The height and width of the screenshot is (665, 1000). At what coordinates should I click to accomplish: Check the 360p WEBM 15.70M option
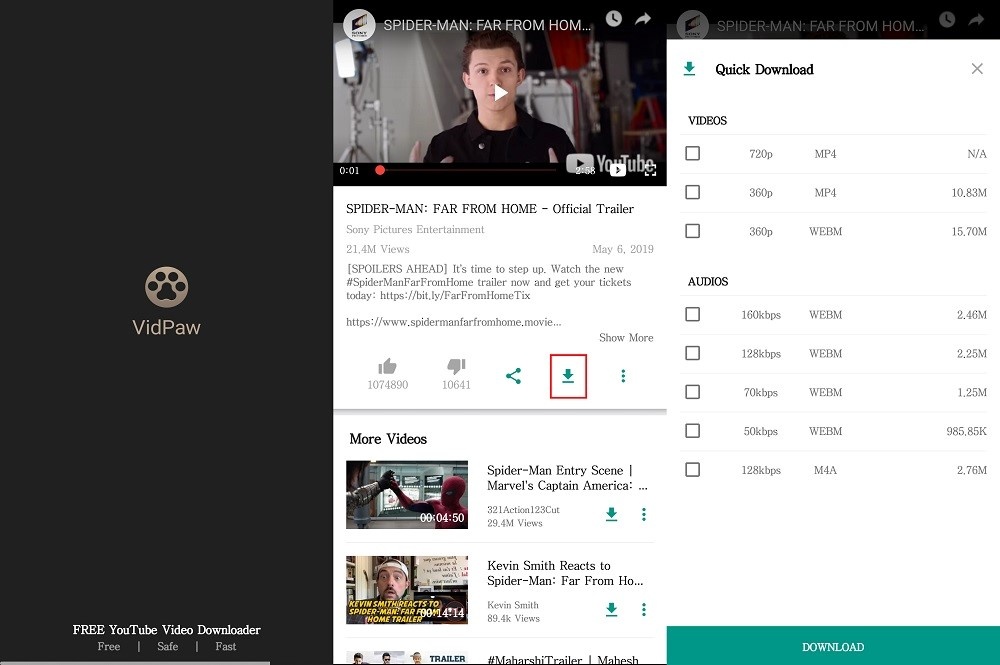693,231
